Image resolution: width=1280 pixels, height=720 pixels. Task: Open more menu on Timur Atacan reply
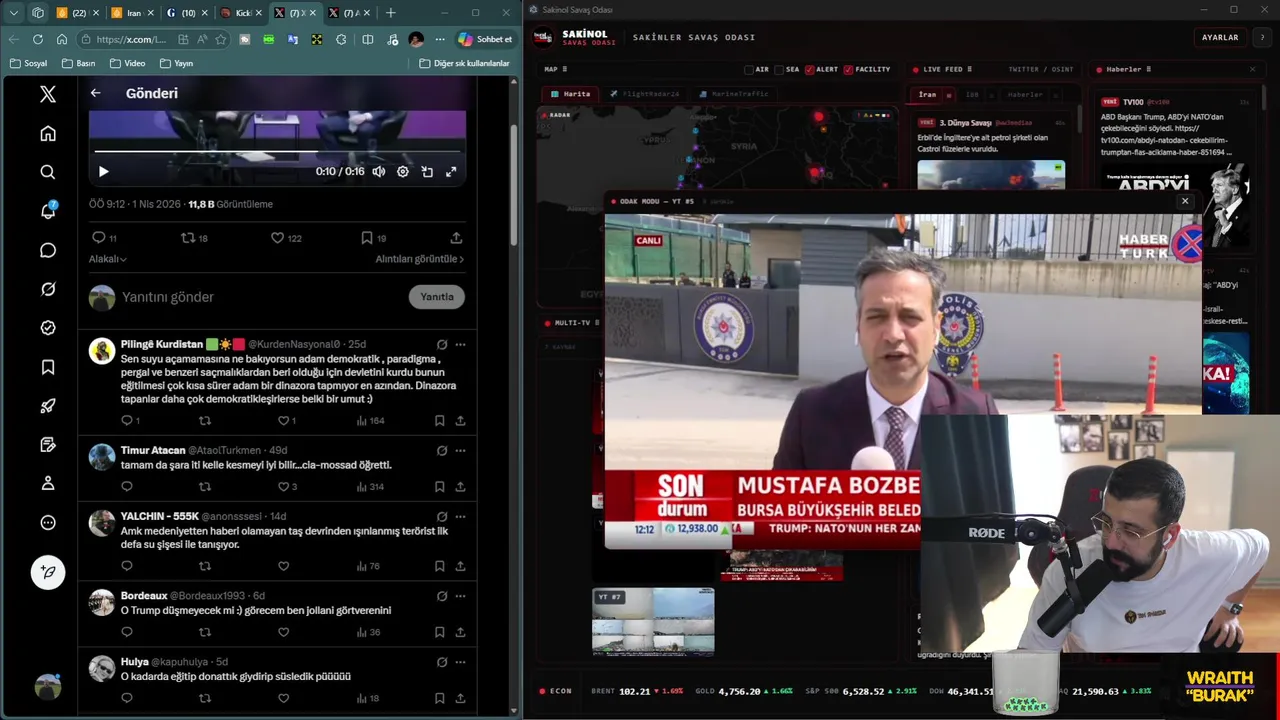tap(460, 450)
